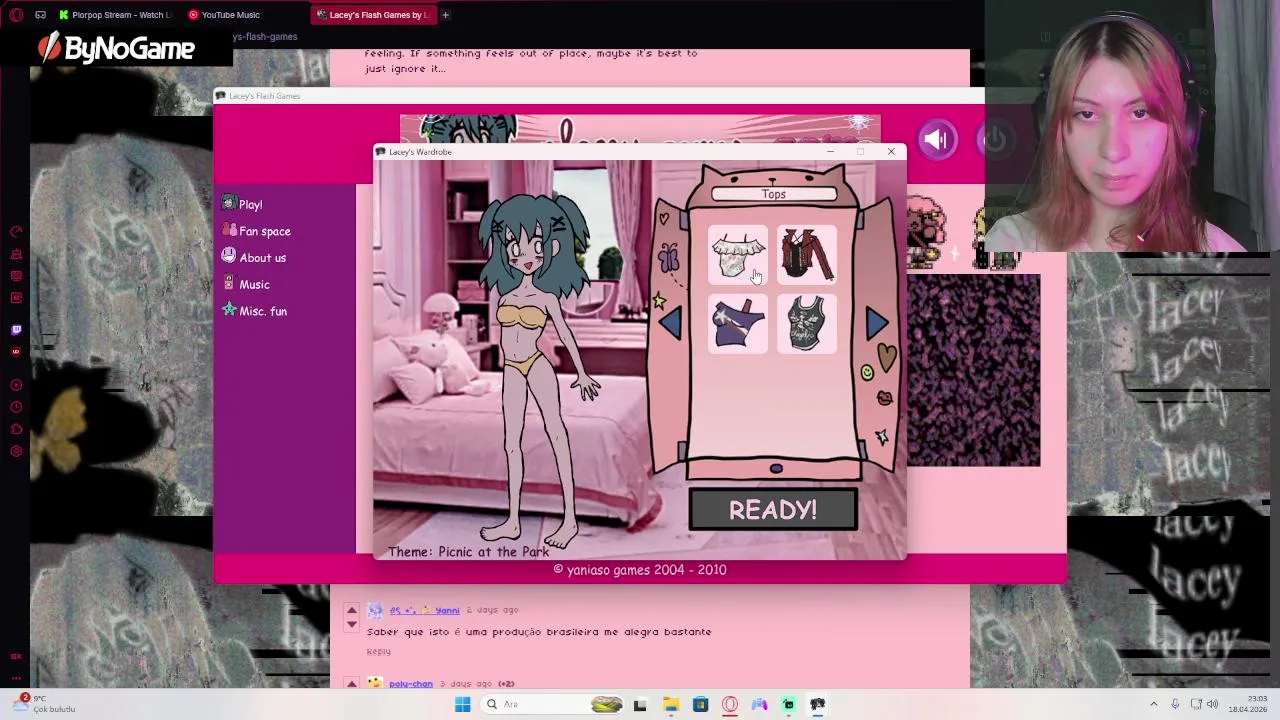Close the Lacey's Wardrobe window
The width and height of the screenshot is (1280, 720).
click(891, 152)
